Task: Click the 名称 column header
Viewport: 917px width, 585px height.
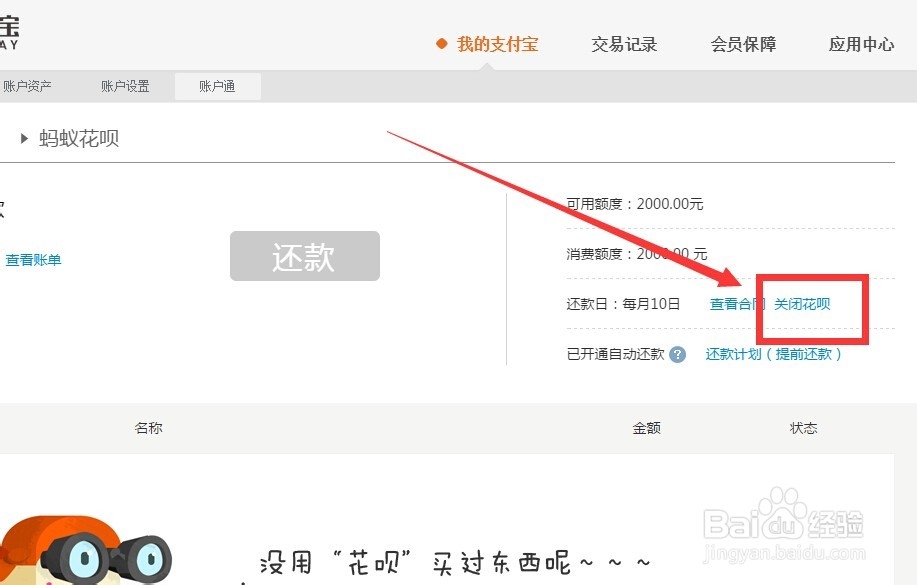Action: click(x=148, y=427)
